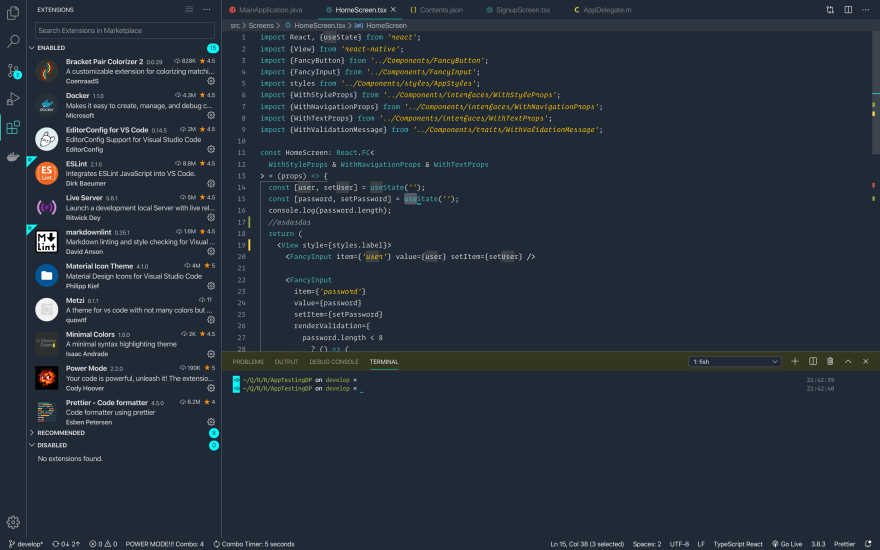The width and height of the screenshot is (880, 550).
Task: Click the filter extensions list icon
Action: [x=189, y=10]
